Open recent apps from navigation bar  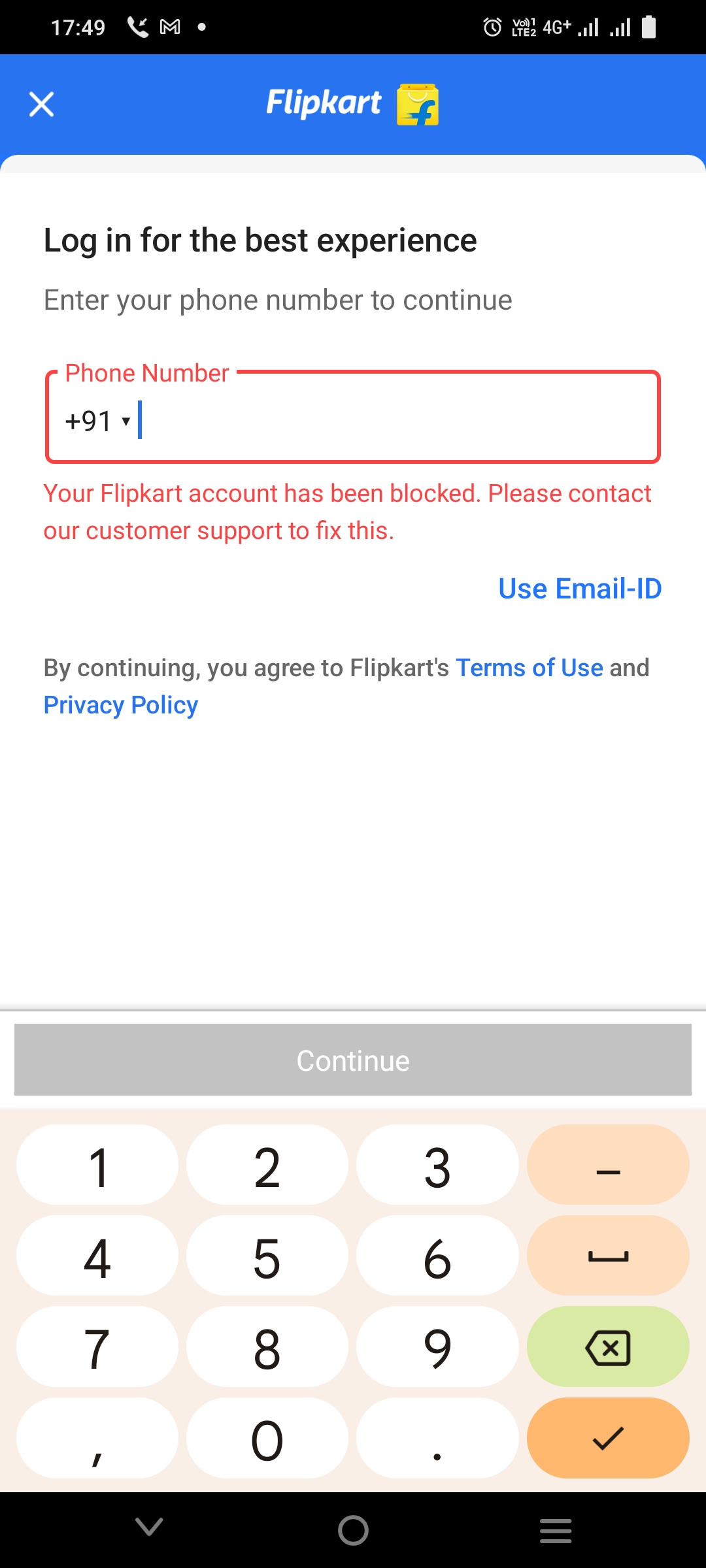556,1530
